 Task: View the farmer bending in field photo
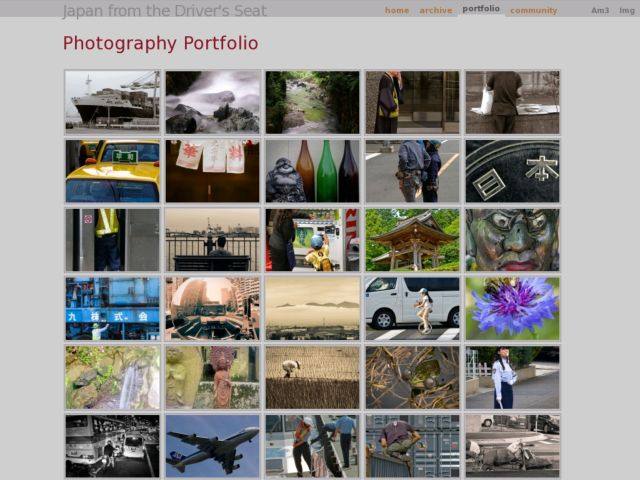coord(313,378)
